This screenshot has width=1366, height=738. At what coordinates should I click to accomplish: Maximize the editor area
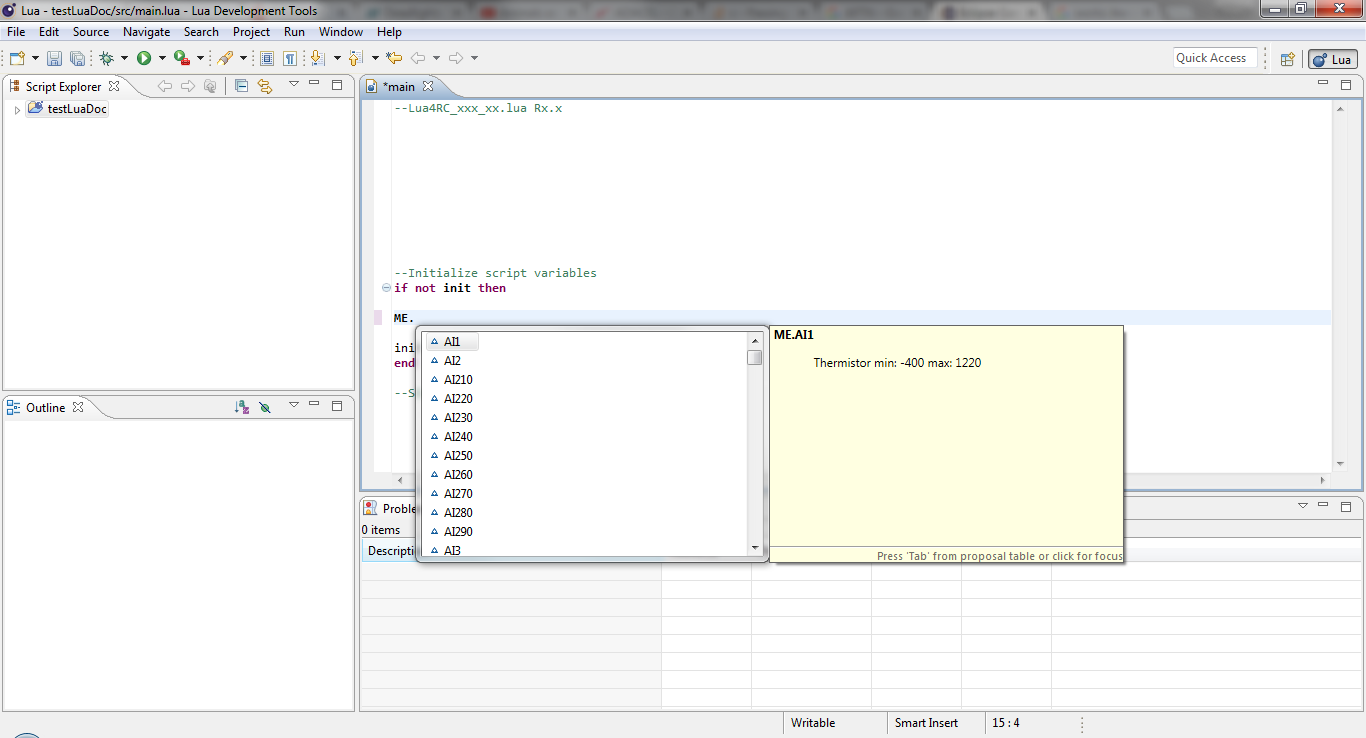(1346, 83)
